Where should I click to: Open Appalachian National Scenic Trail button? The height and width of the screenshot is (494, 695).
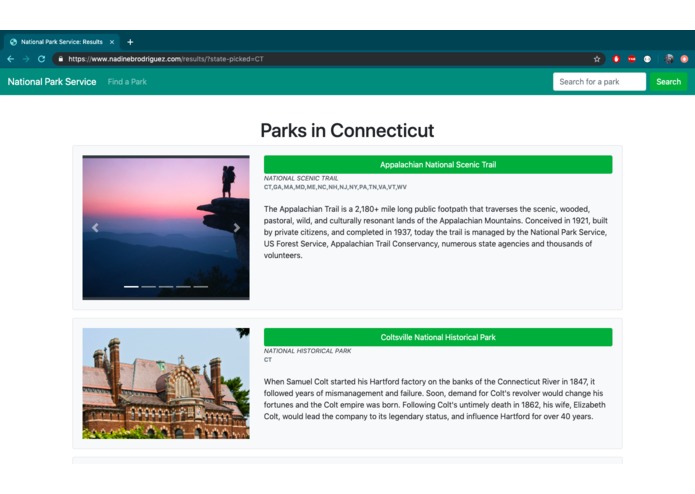[x=438, y=164]
